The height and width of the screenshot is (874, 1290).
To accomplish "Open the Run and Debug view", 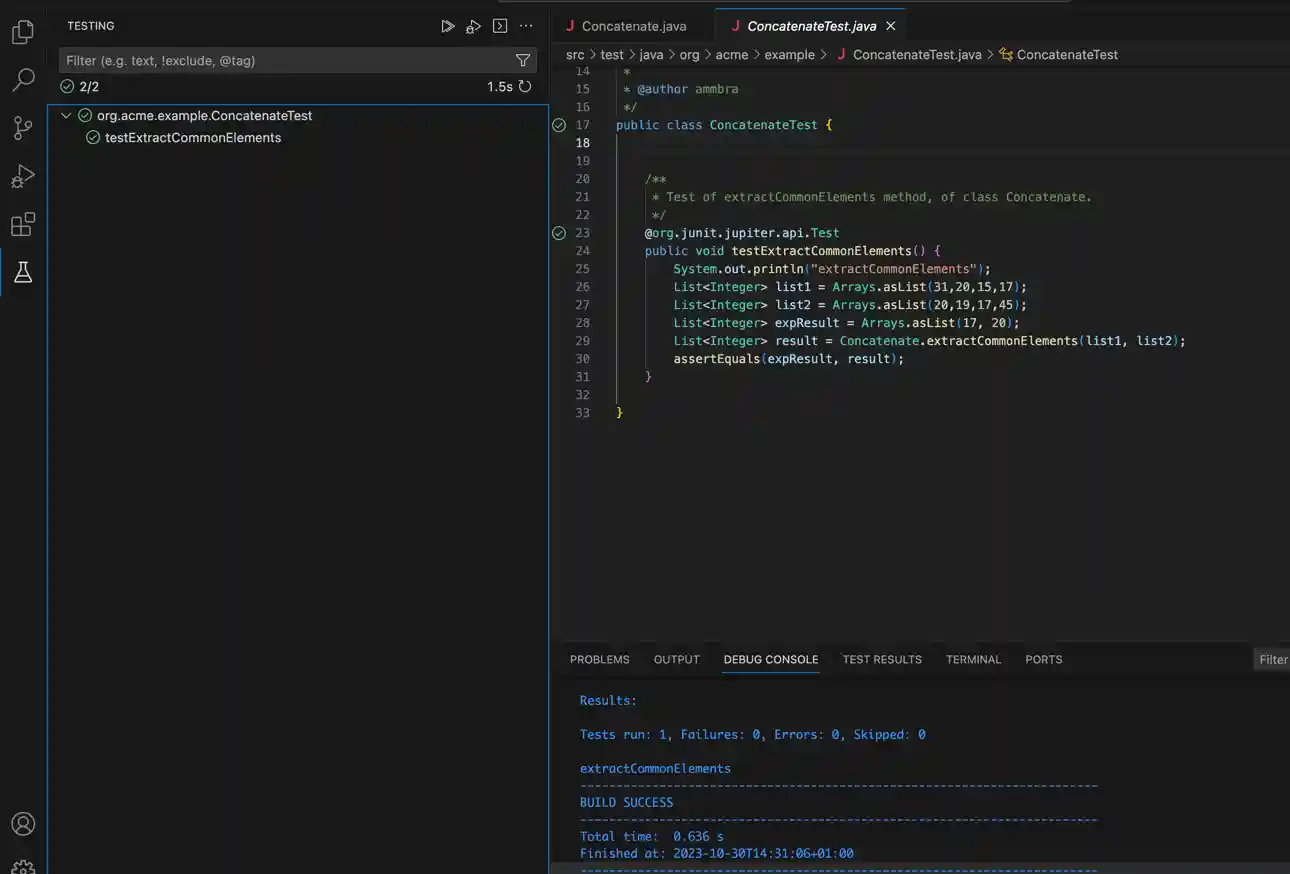I will [x=23, y=176].
